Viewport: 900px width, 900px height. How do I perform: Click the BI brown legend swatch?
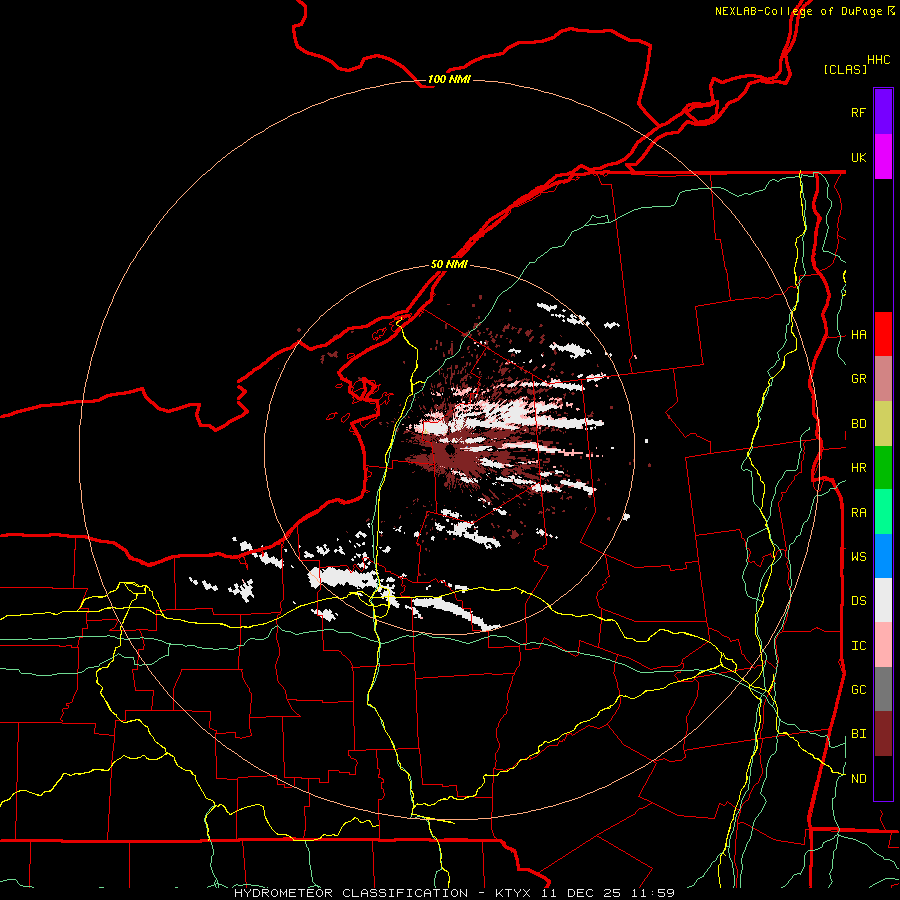pyautogui.click(x=883, y=734)
